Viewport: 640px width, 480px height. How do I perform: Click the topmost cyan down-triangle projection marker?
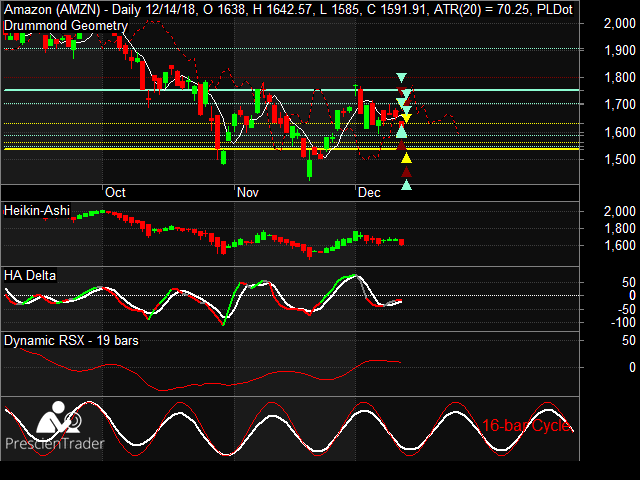click(402, 77)
